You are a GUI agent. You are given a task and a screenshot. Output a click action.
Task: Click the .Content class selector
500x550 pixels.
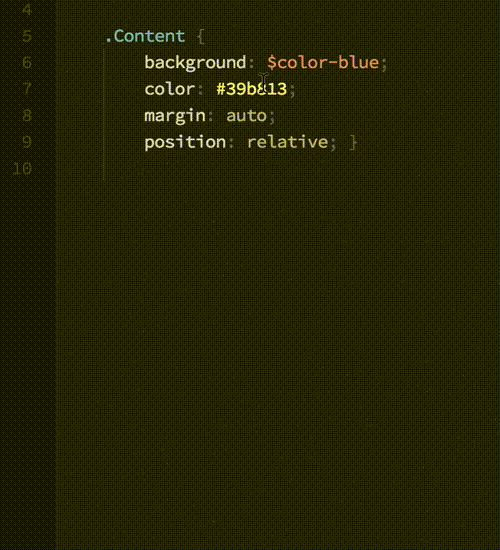tap(145, 36)
